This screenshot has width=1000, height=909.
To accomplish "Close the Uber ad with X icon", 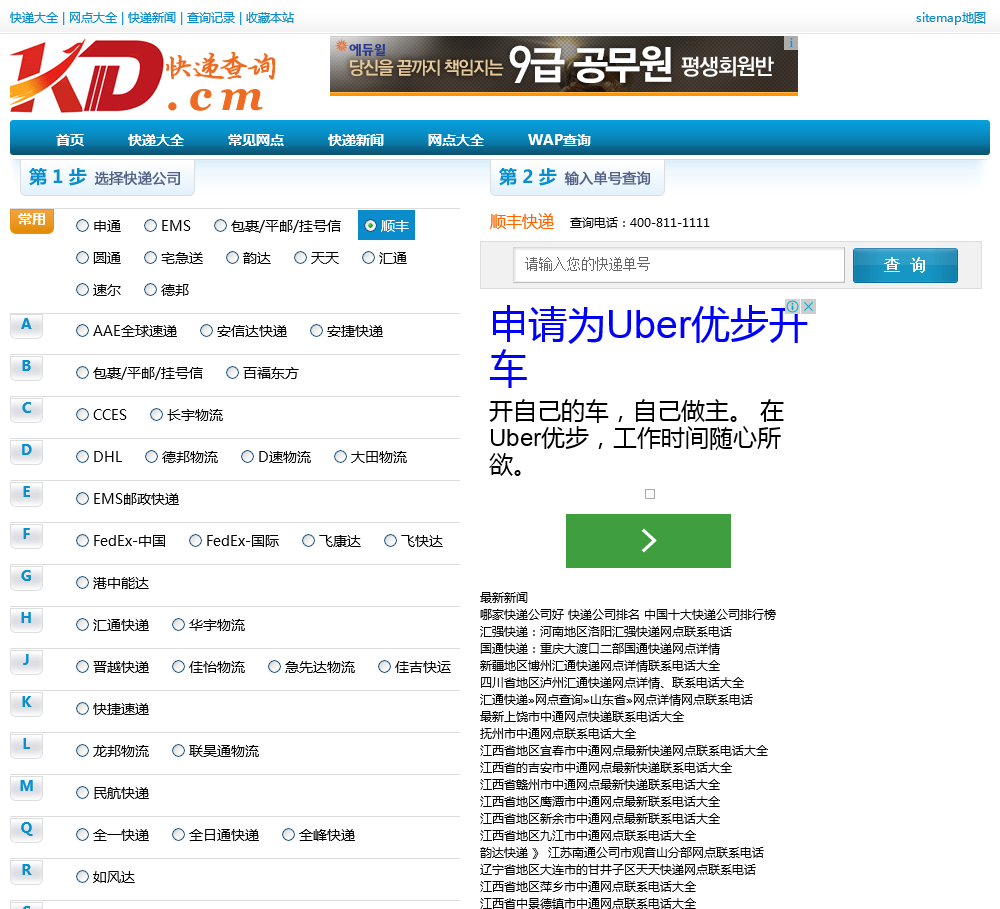I will pos(808,306).
